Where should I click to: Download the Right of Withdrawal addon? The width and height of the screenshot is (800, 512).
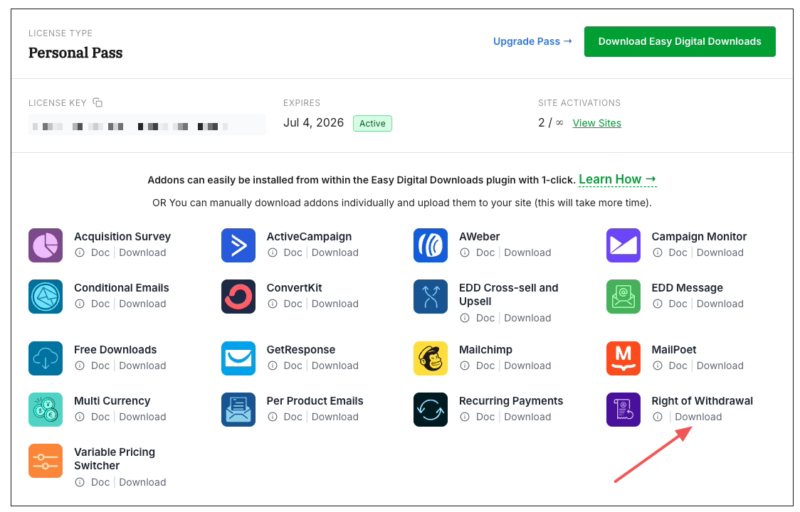pos(698,417)
